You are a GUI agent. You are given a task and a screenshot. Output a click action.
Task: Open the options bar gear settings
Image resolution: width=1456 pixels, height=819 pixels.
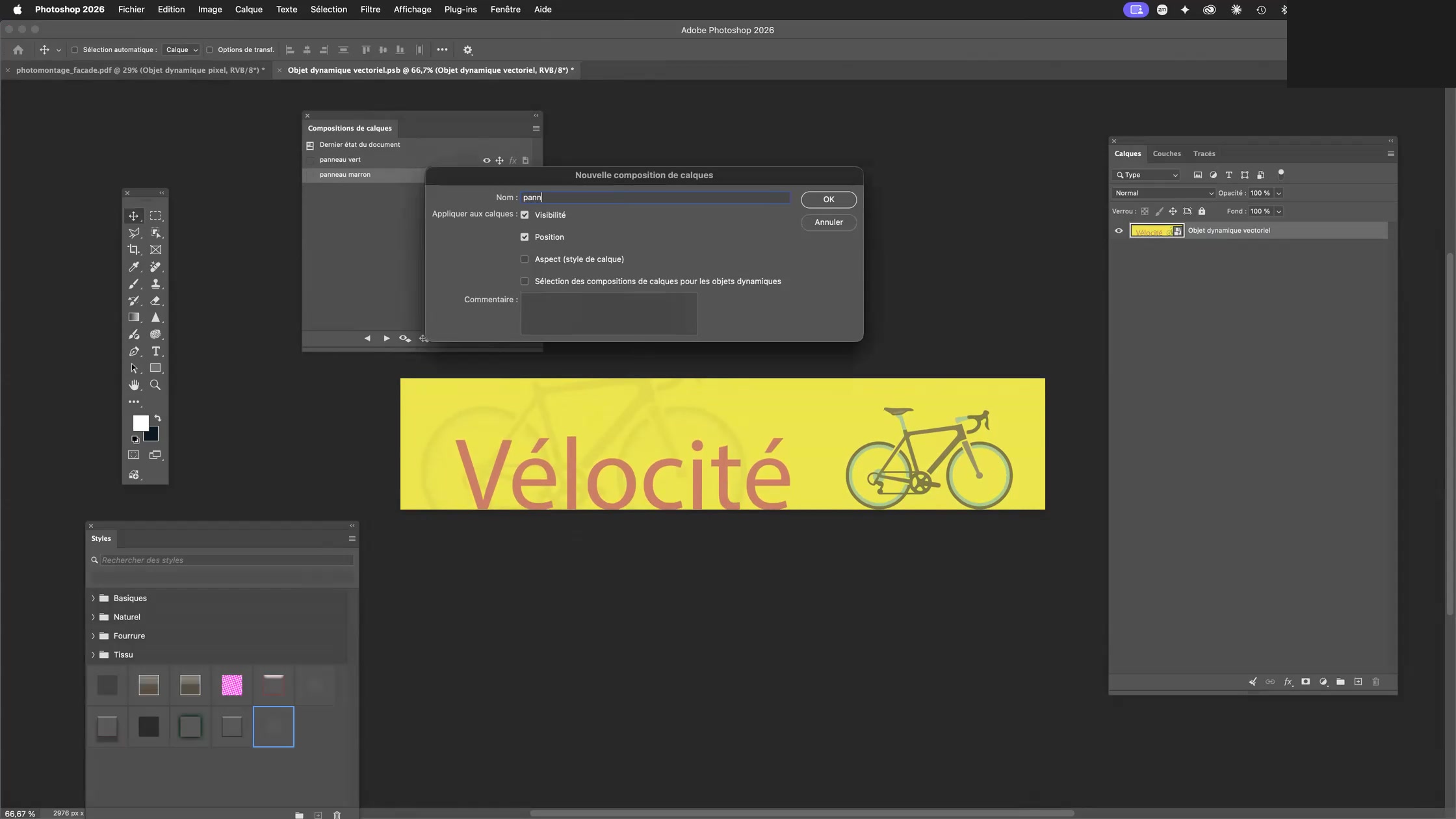(467, 49)
